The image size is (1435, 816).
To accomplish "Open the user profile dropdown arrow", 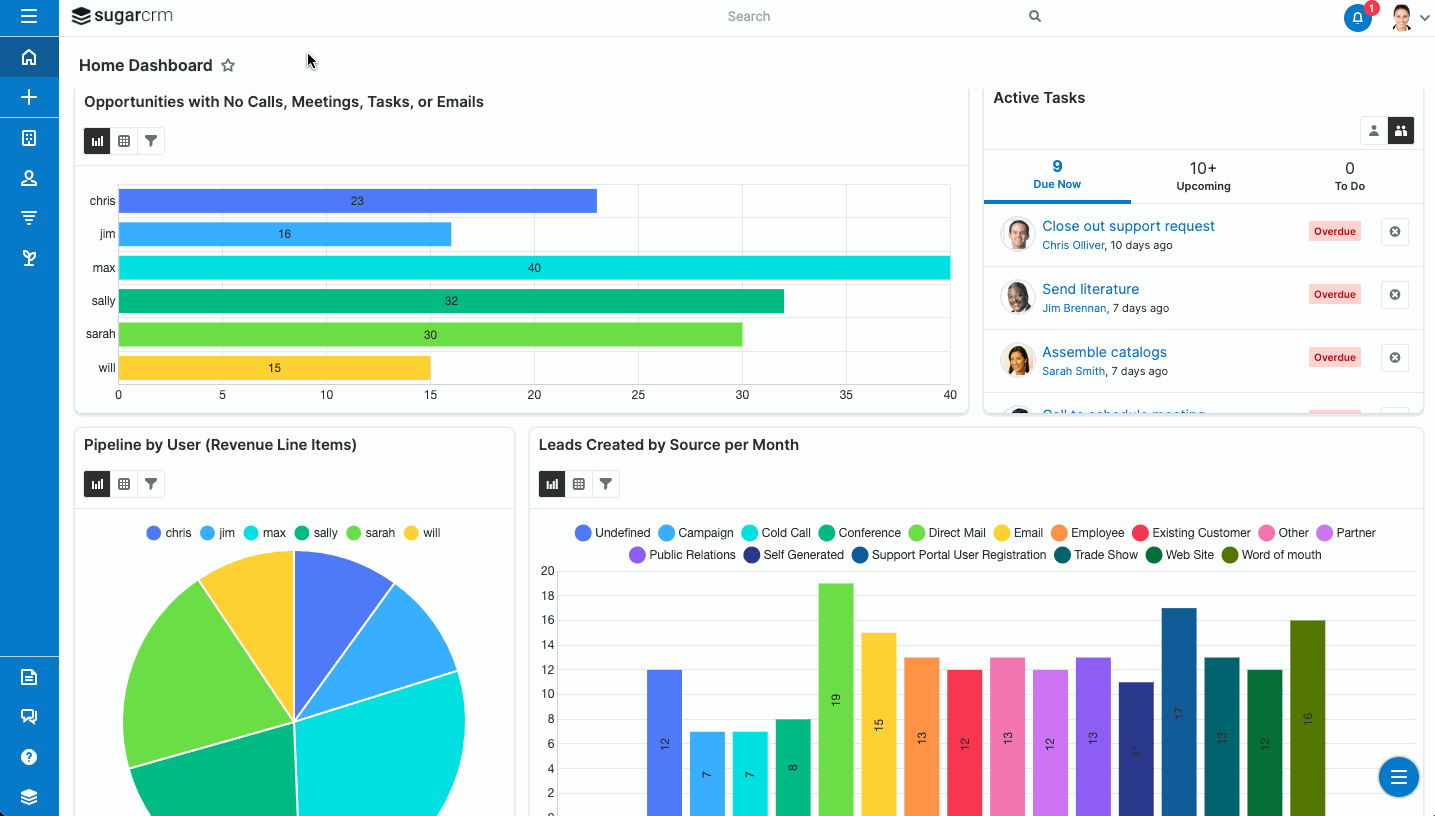I will [x=1424, y=17].
